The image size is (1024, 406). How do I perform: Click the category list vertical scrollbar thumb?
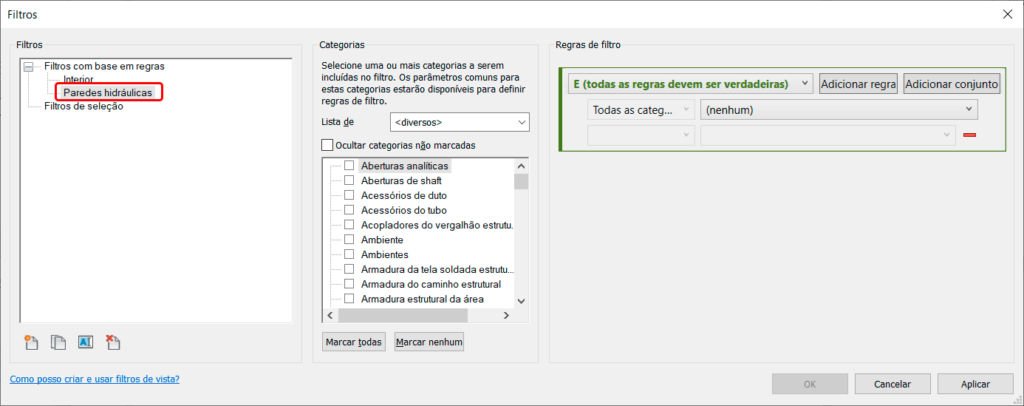pyautogui.click(x=521, y=181)
